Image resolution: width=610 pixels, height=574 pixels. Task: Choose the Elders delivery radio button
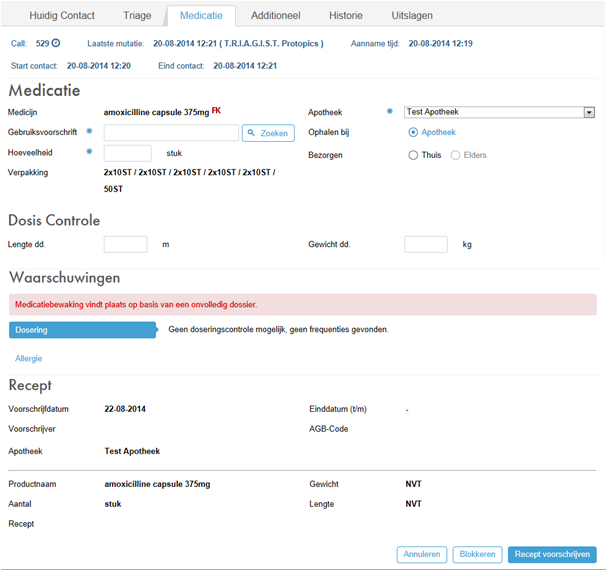tap(455, 155)
